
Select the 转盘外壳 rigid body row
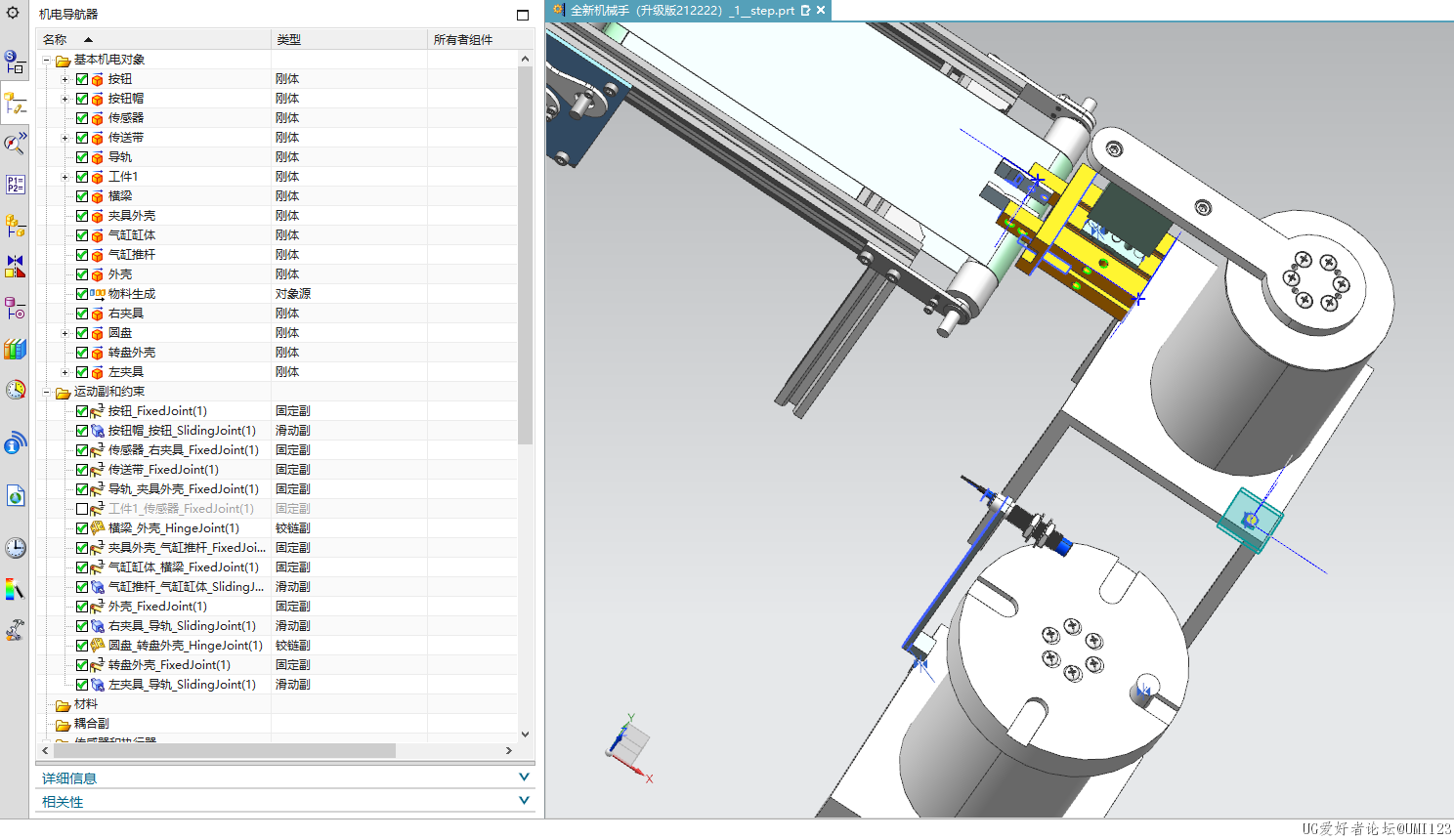277,353
